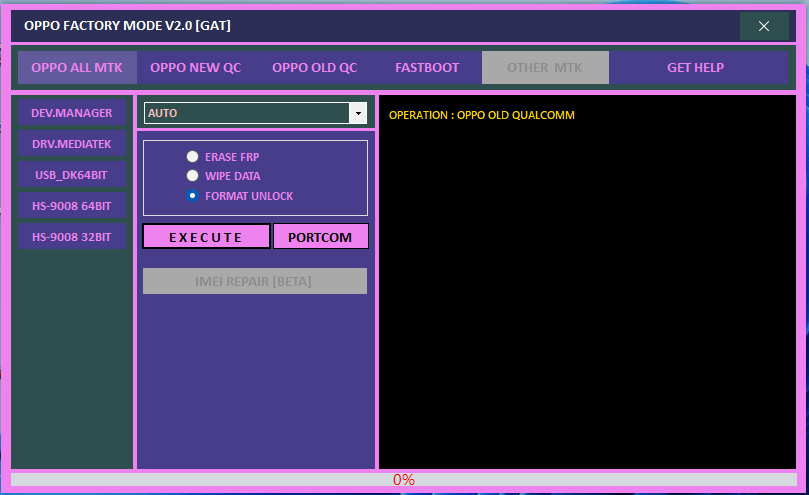Choose the HS-9008 32BIT driver button

click(x=72, y=237)
